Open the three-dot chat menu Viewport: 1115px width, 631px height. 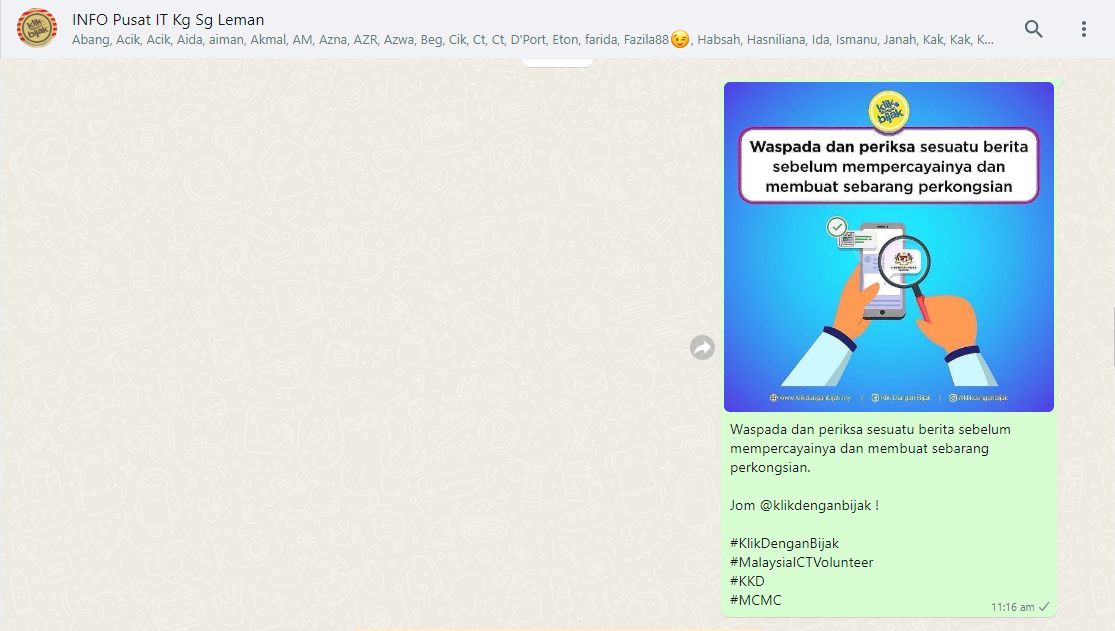tap(1083, 29)
